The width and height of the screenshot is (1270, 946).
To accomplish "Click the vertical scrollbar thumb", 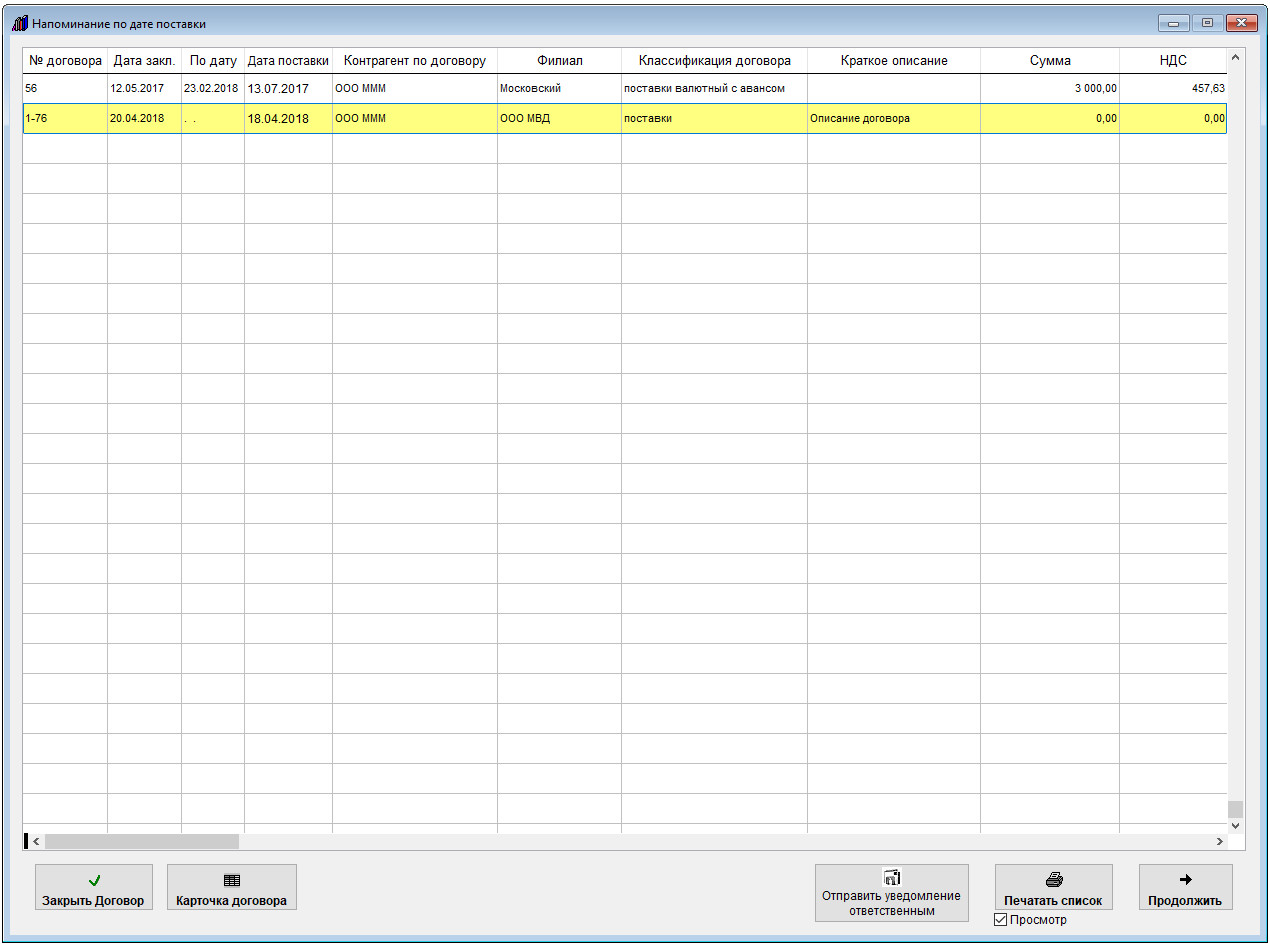I will 1236,809.
